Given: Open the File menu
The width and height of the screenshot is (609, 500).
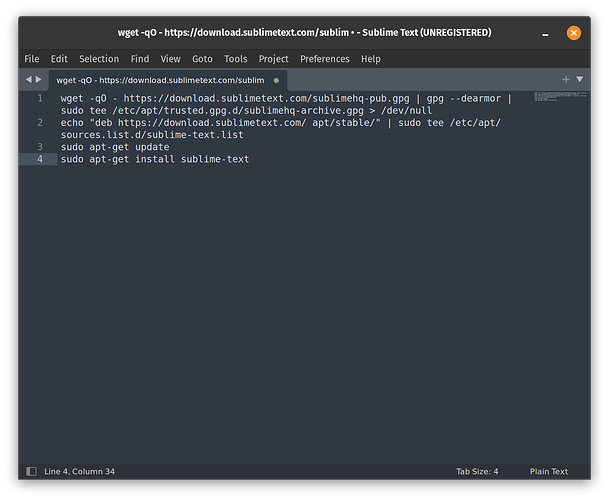Looking at the screenshot, I should point(31,59).
